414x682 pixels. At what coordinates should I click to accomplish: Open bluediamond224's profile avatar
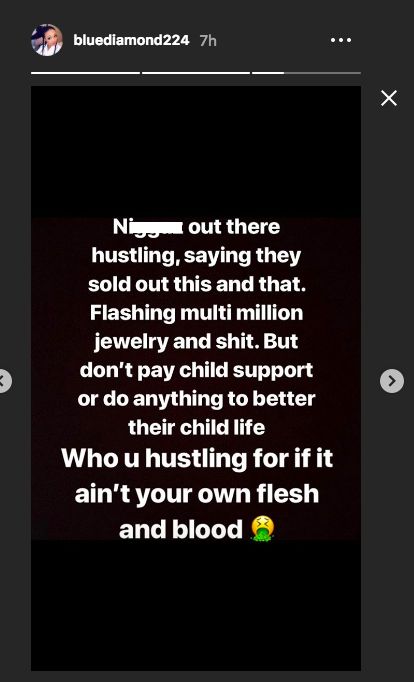click(x=47, y=40)
